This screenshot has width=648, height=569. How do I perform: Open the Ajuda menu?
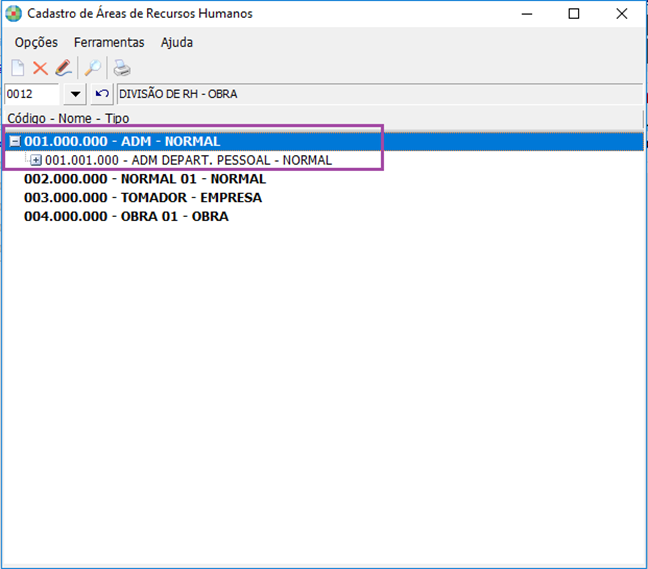[177, 42]
